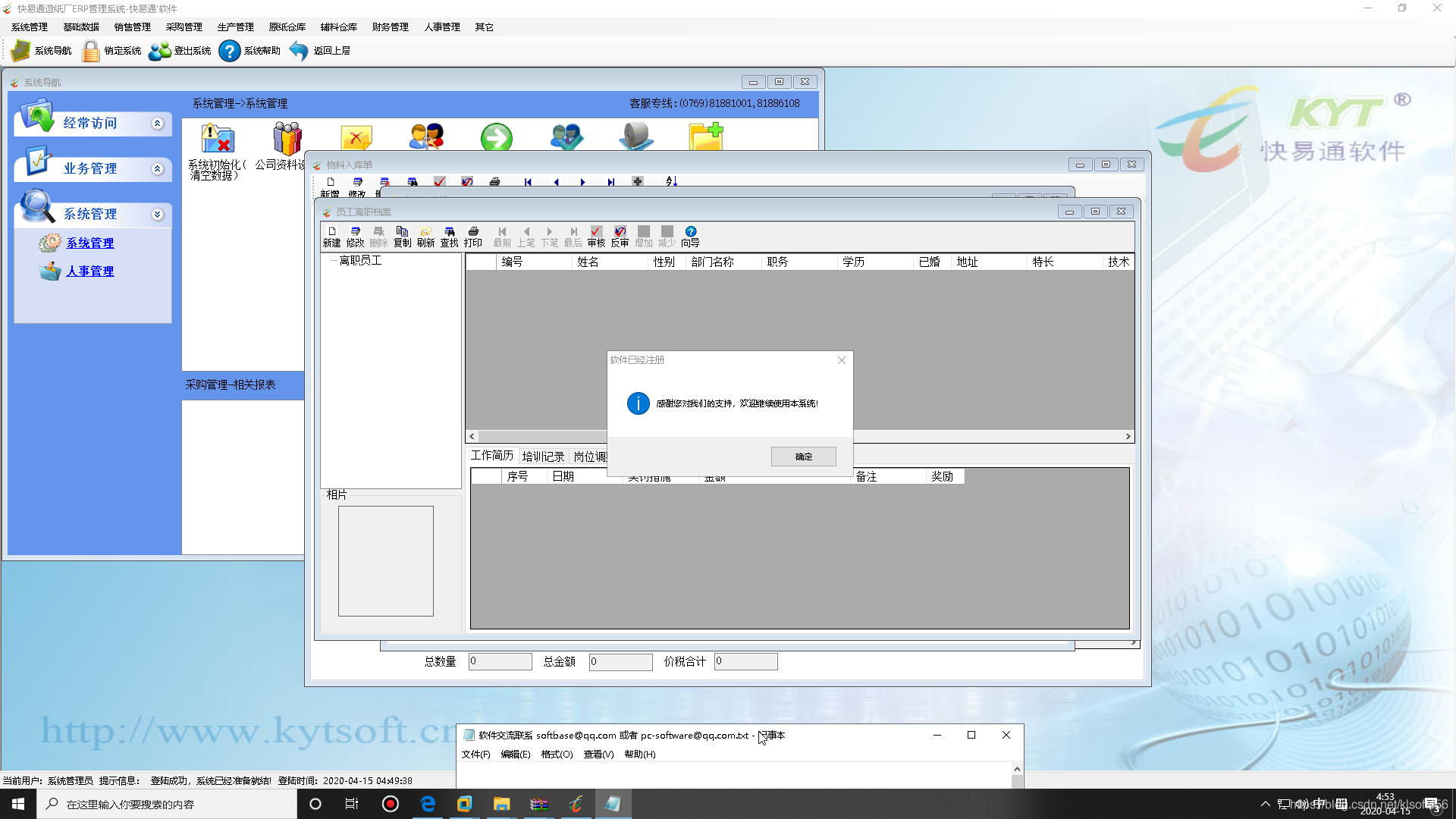Click the employee grid horizontal scrollbar right arrow
Image resolution: width=1456 pixels, height=819 pixels.
click(x=1128, y=437)
